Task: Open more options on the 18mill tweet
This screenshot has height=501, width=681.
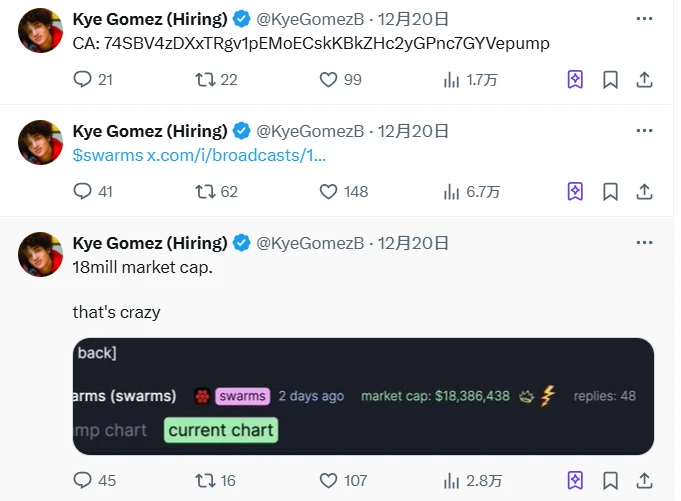Action: (x=645, y=243)
